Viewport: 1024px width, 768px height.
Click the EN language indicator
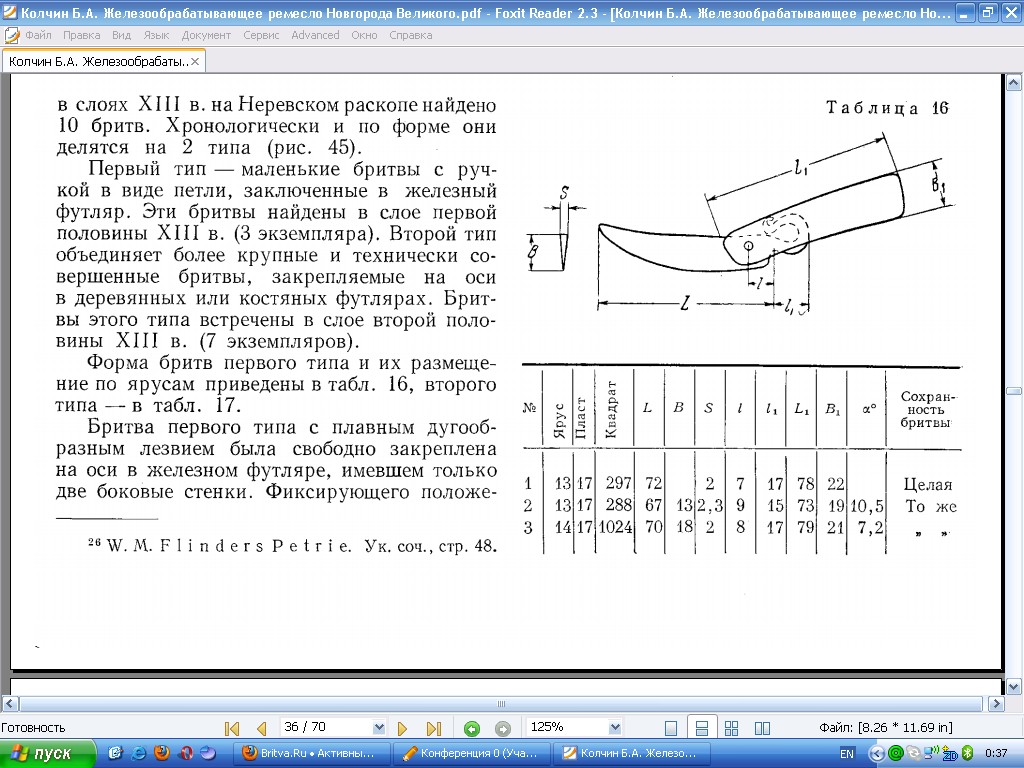pyautogui.click(x=846, y=753)
